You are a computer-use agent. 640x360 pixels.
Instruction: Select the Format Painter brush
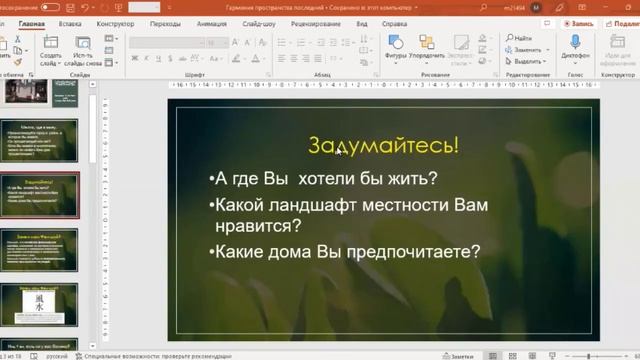(18, 62)
